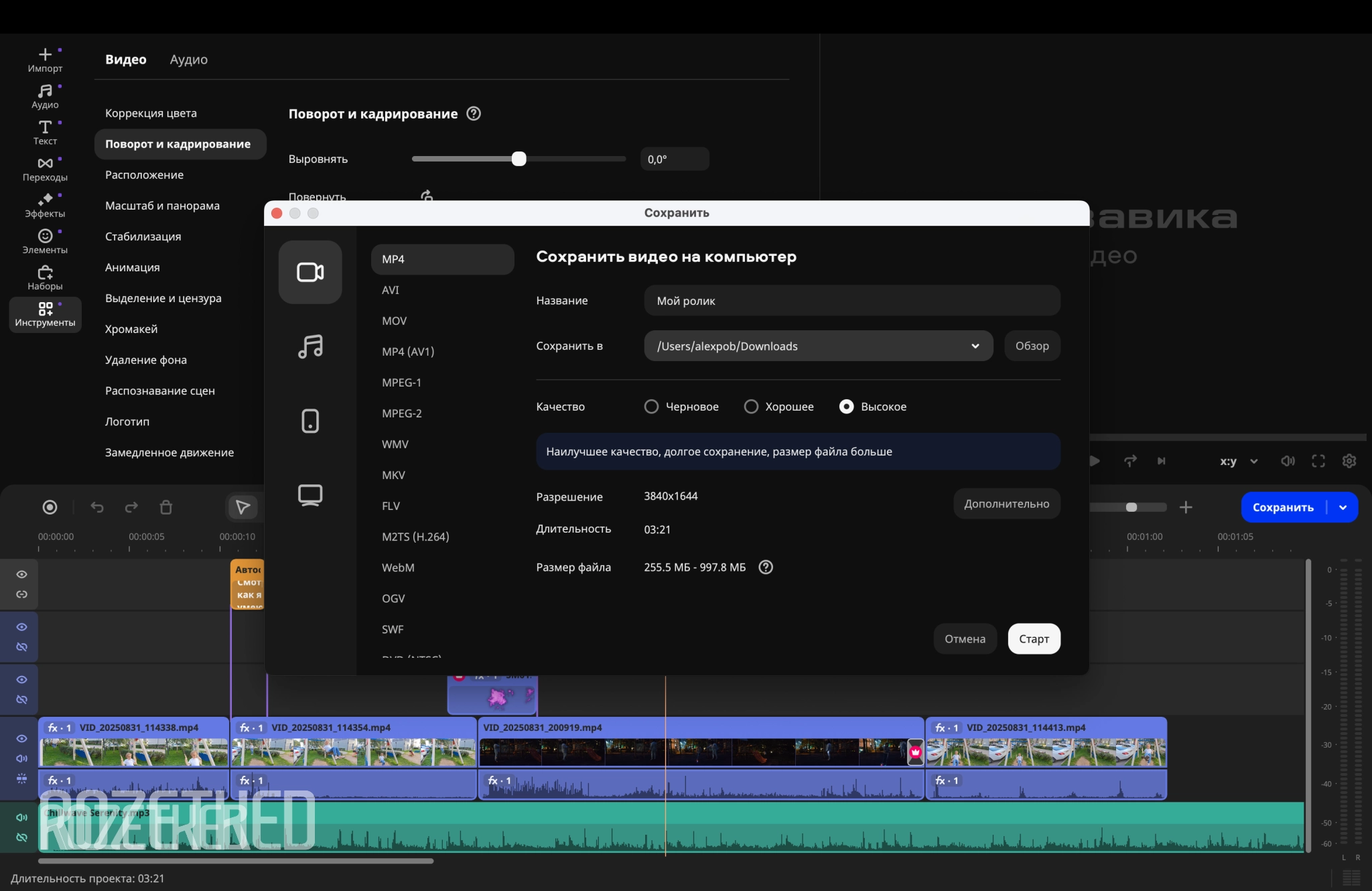
Task: Choose the mobile devices export icon
Action: (x=310, y=421)
